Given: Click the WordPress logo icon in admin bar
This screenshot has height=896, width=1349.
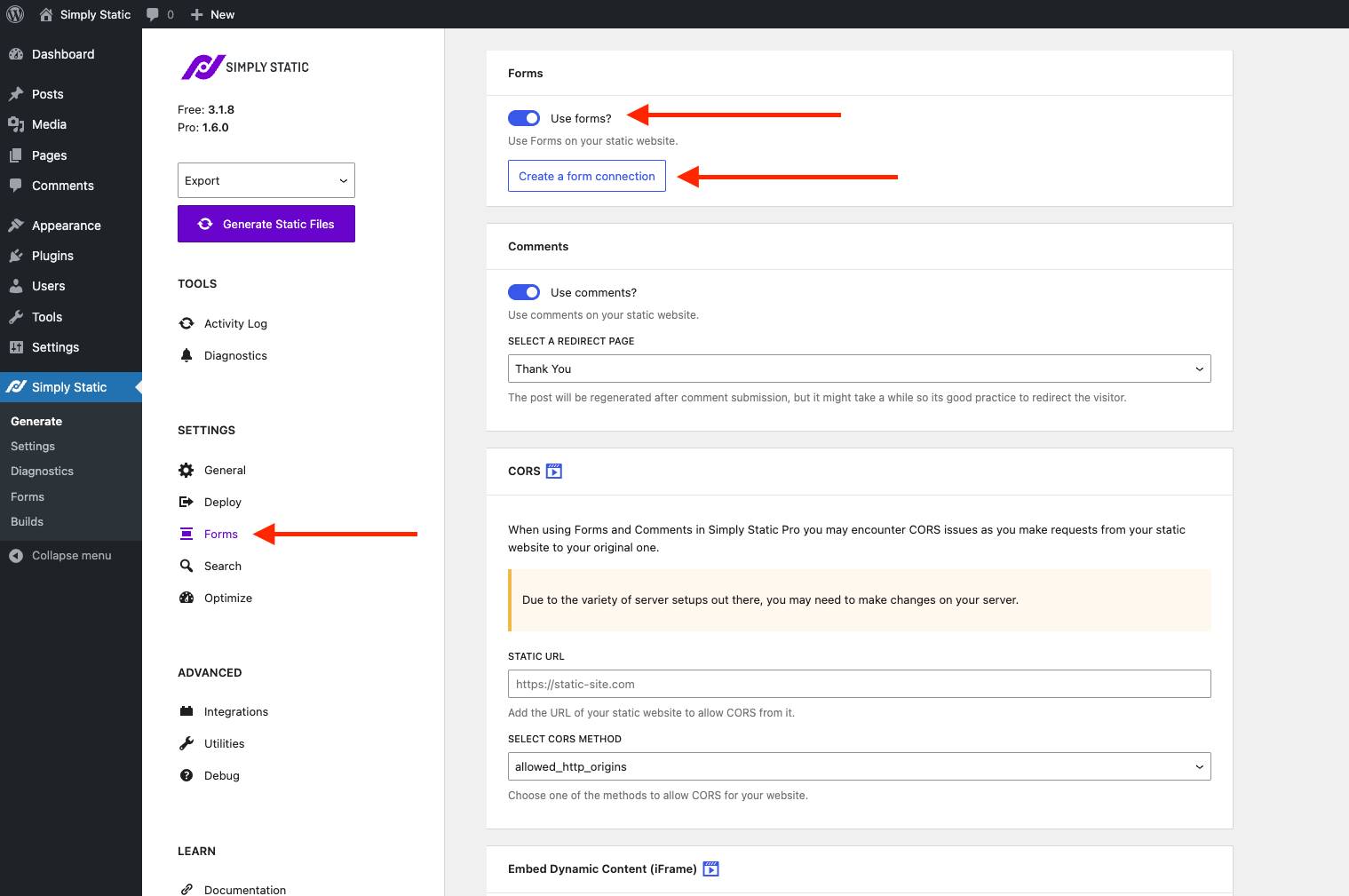Looking at the screenshot, I should pos(15,14).
